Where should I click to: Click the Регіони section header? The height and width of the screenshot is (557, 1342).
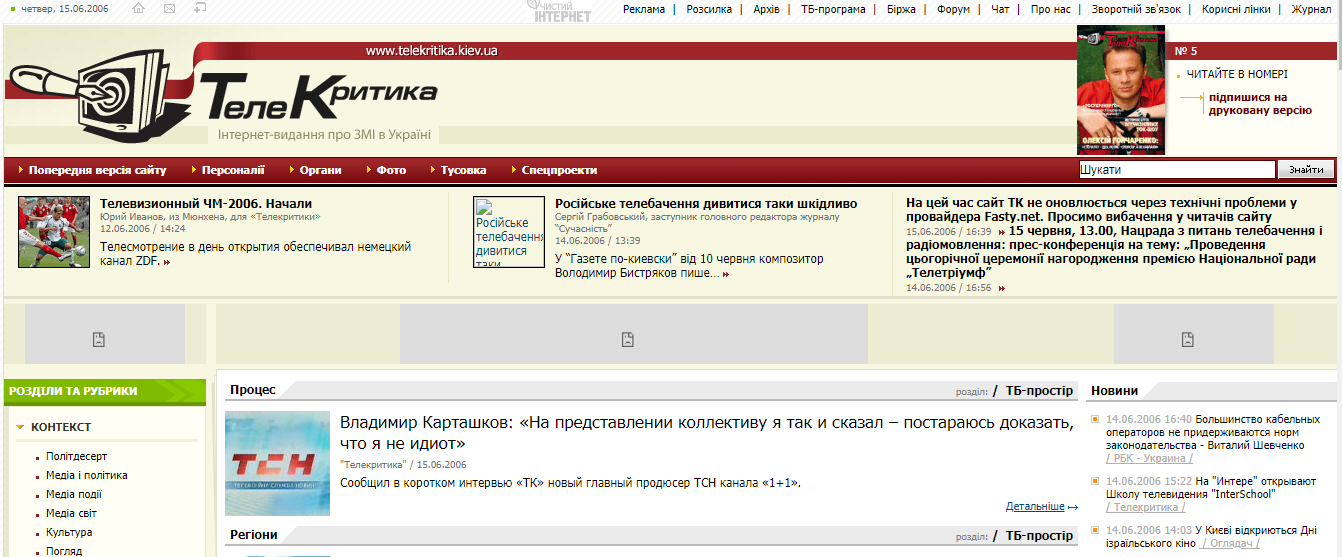pos(254,535)
